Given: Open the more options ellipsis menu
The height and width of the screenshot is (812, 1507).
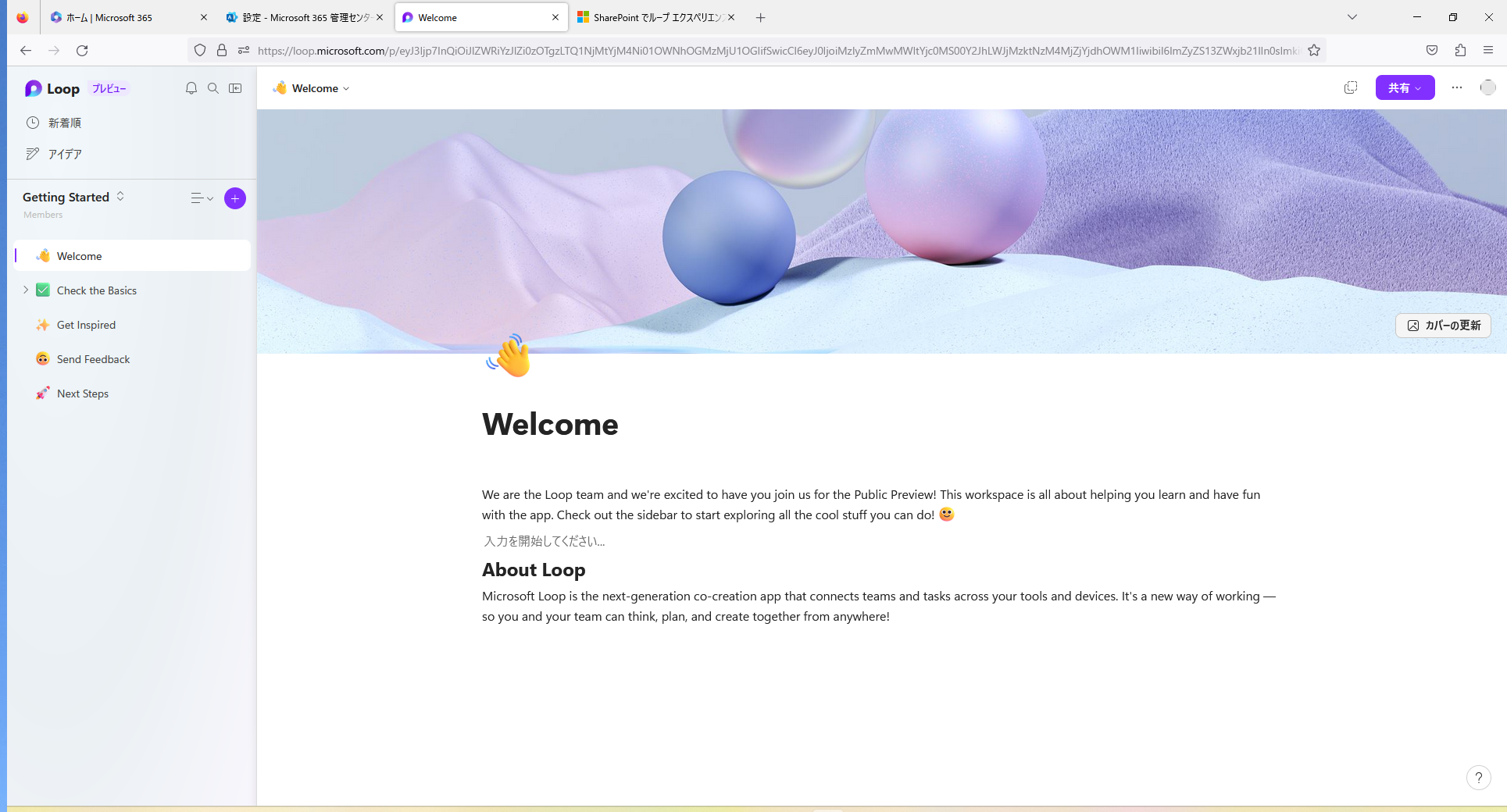Looking at the screenshot, I should click(x=1457, y=87).
